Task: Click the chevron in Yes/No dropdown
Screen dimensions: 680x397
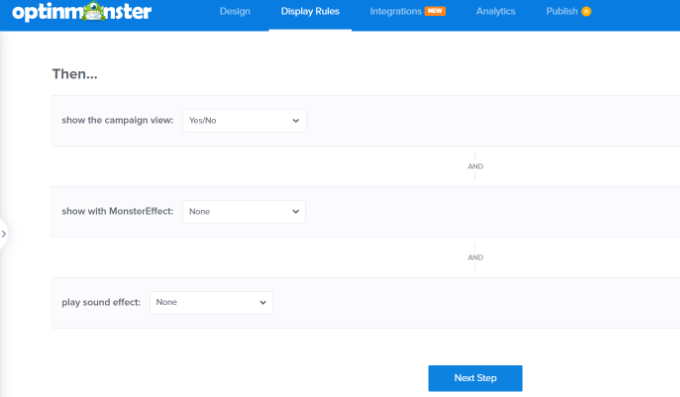Action: (296, 121)
